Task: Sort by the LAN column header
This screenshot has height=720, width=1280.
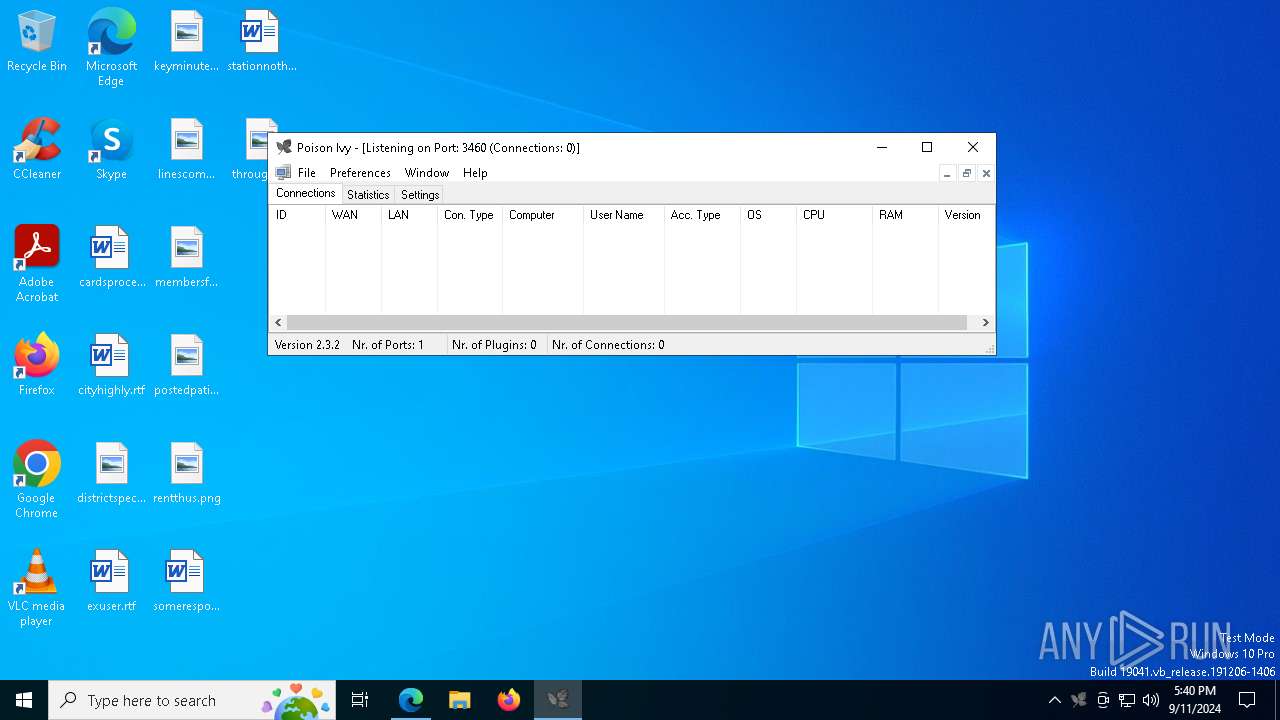Action: coord(409,215)
